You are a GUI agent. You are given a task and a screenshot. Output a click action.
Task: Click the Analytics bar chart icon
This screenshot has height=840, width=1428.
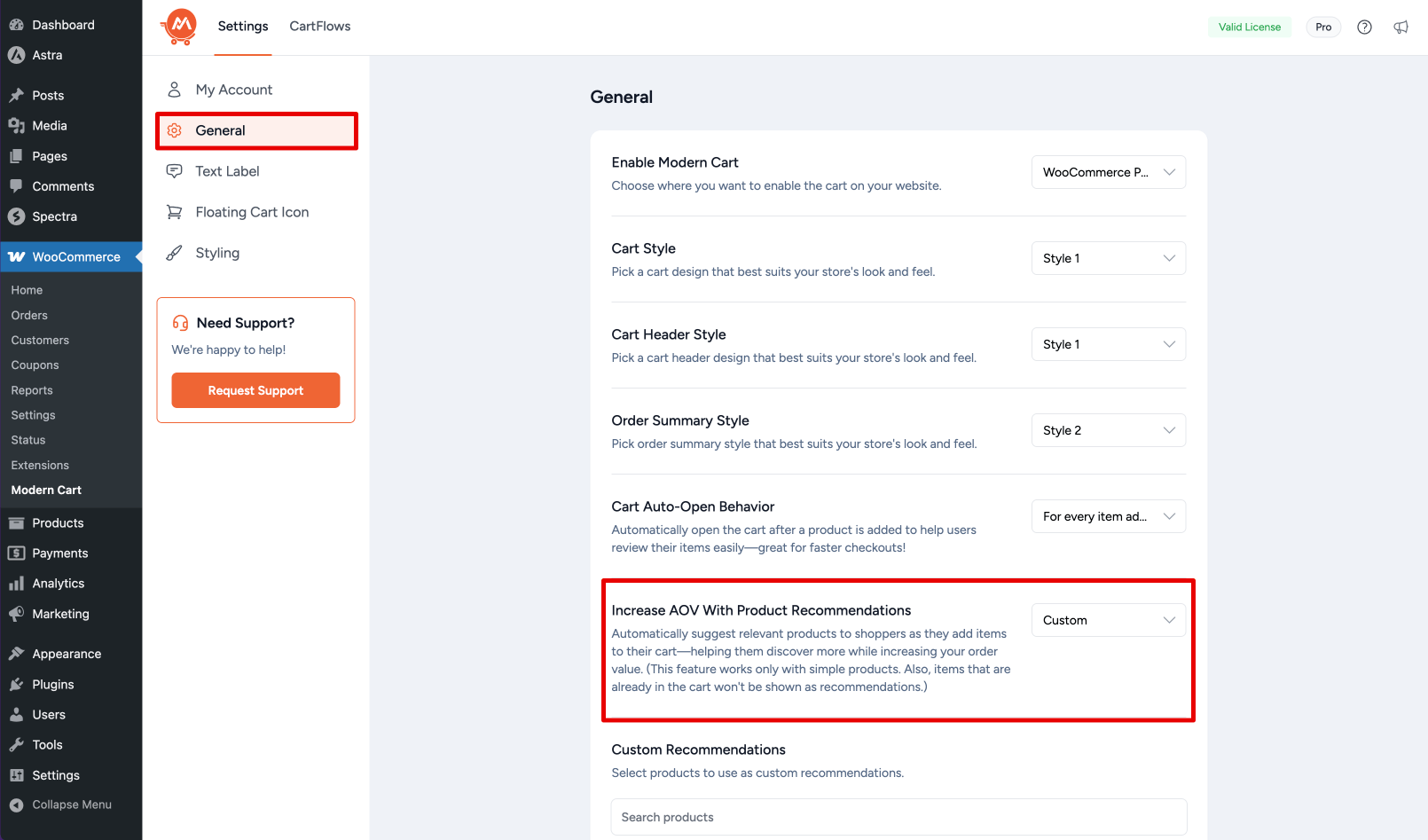16,584
